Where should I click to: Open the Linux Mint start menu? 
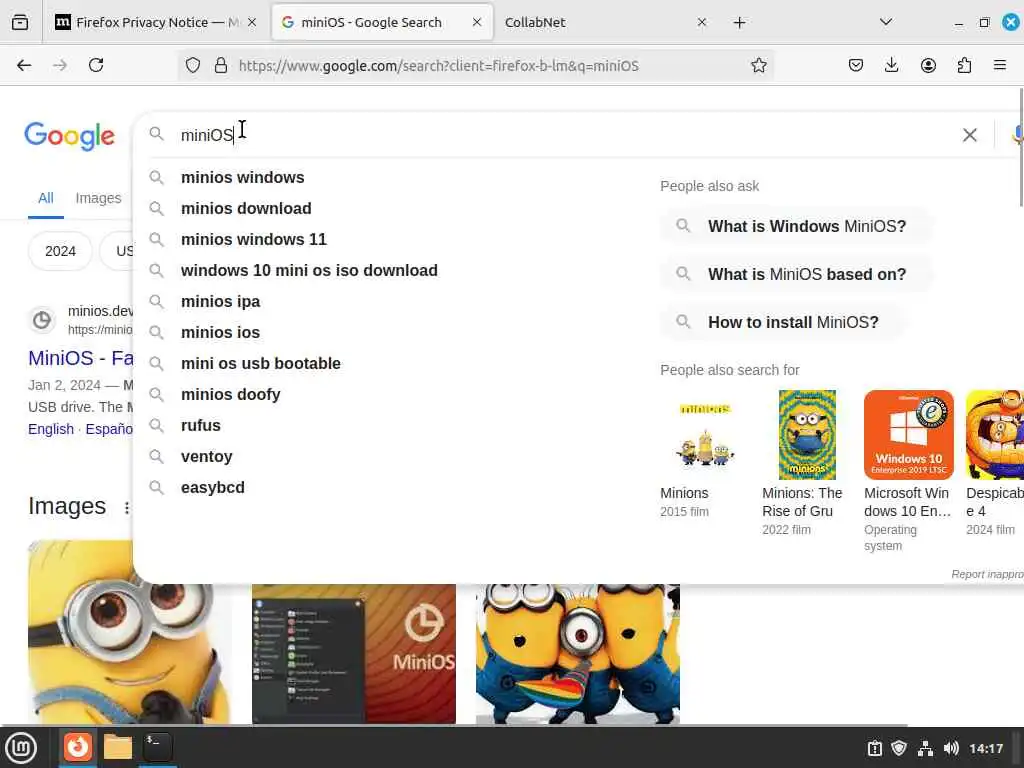click(x=21, y=748)
